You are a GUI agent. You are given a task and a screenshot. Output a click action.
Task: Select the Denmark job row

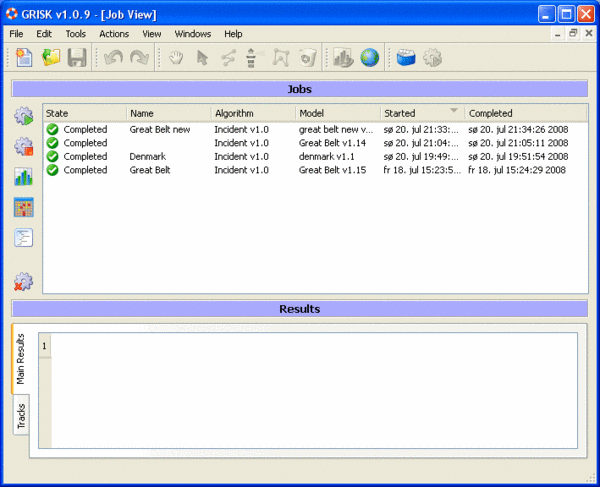pos(148,157)
